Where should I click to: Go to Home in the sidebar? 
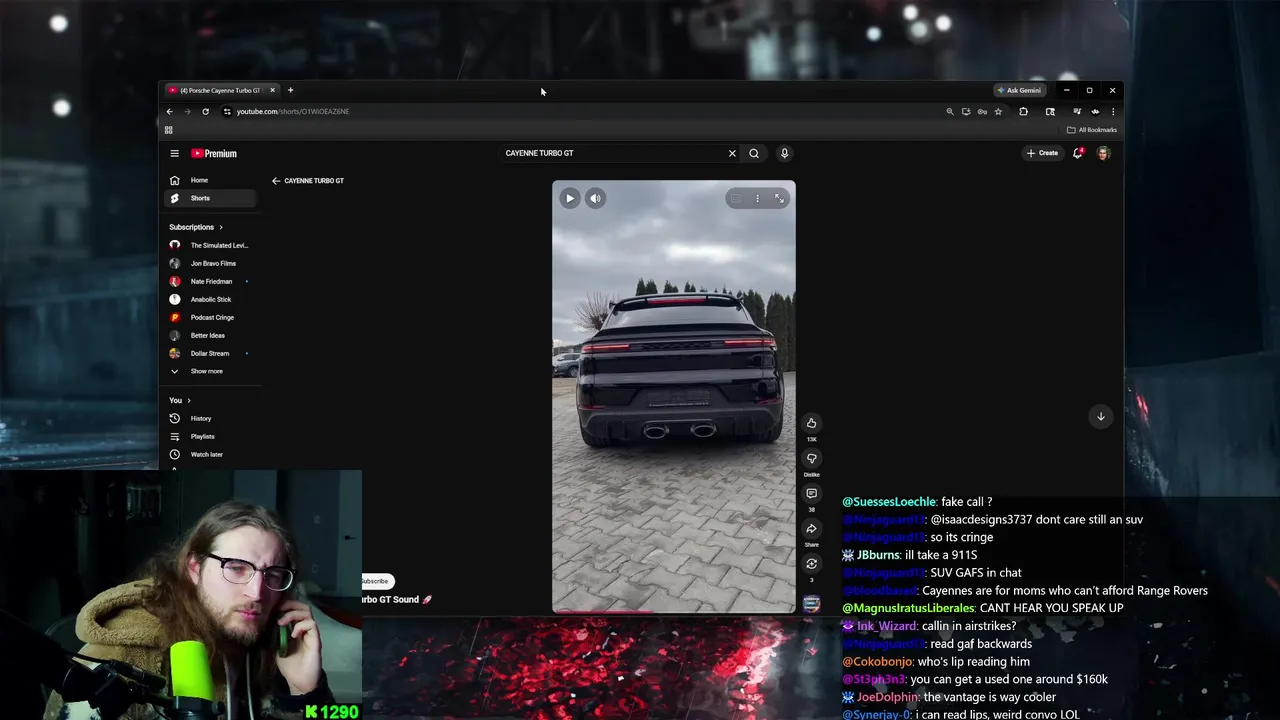pos(212,180)
